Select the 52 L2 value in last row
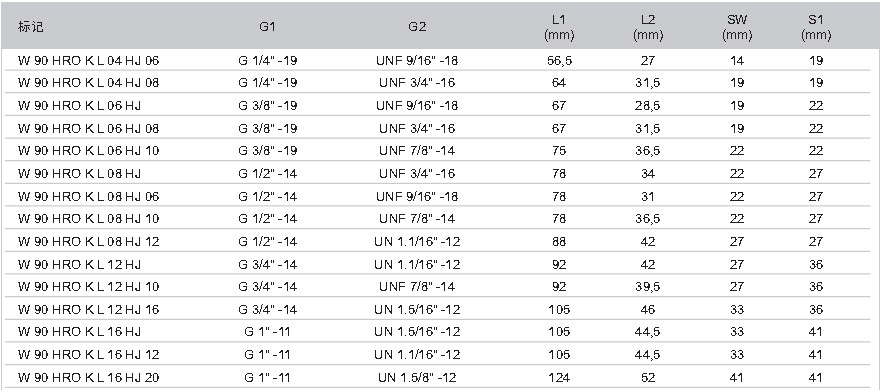 pos(648,378)
